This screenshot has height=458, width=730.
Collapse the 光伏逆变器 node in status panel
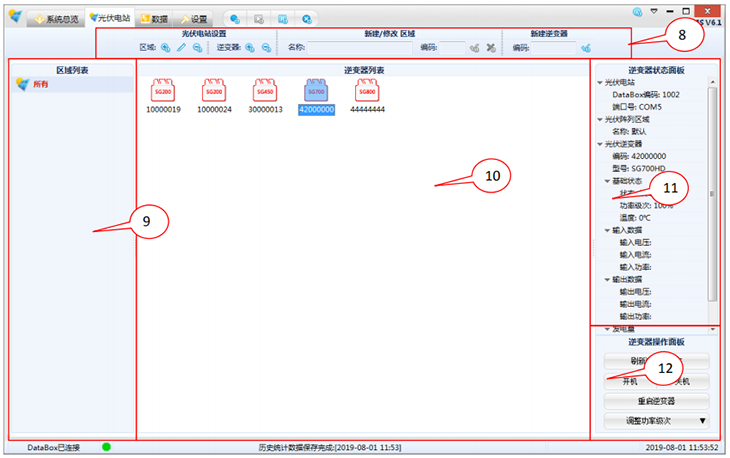(x=600, y=144)
